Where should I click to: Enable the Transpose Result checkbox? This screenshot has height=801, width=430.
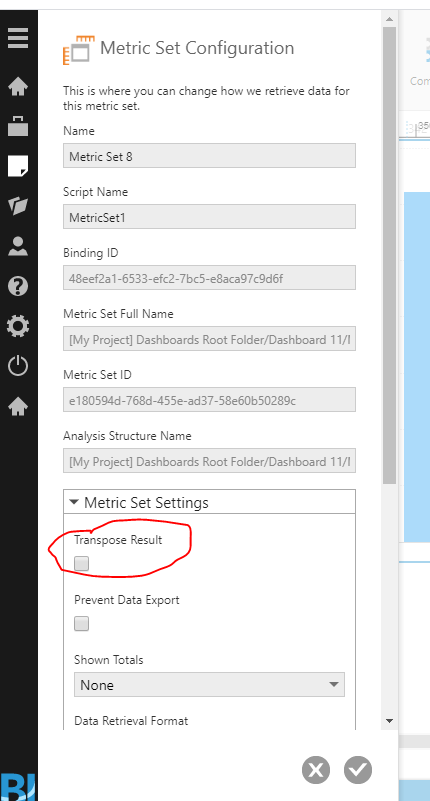(81, 563)
